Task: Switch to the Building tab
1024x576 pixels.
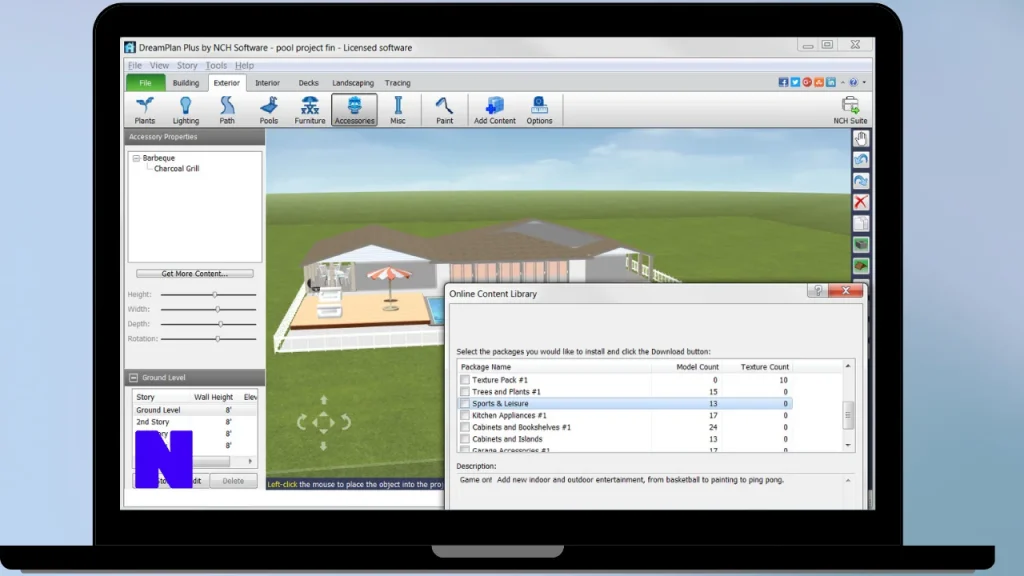Action: [x=185, y=83]
